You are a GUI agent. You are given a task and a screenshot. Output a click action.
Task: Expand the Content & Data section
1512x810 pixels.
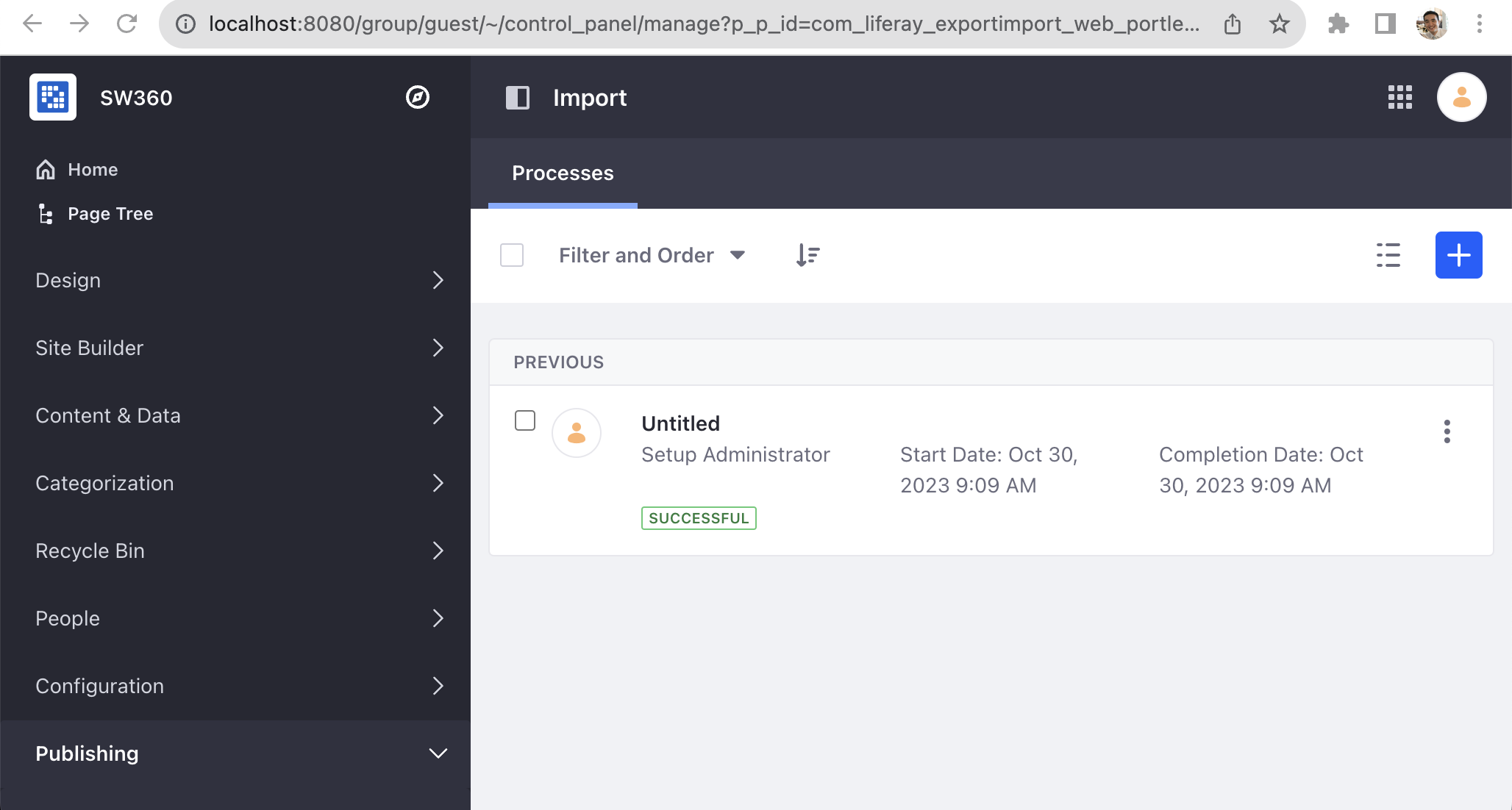pos(235,415)
